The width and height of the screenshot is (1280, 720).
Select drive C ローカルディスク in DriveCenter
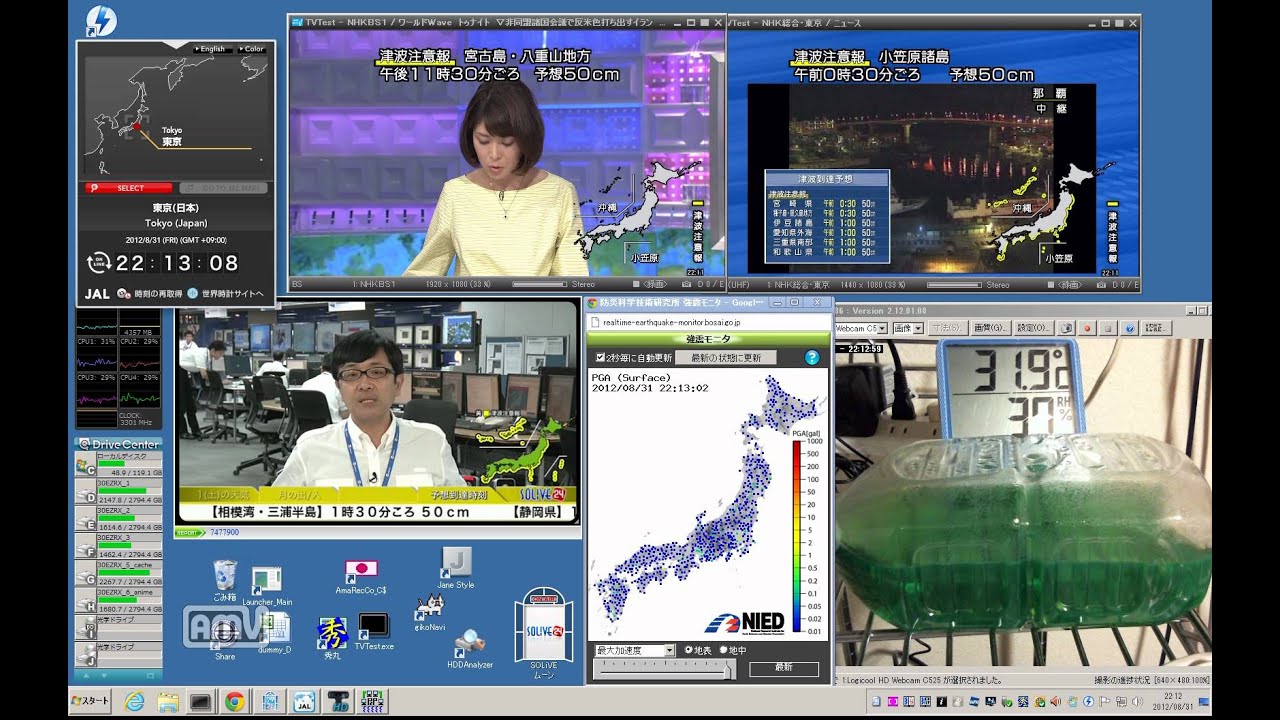[118, 464]
